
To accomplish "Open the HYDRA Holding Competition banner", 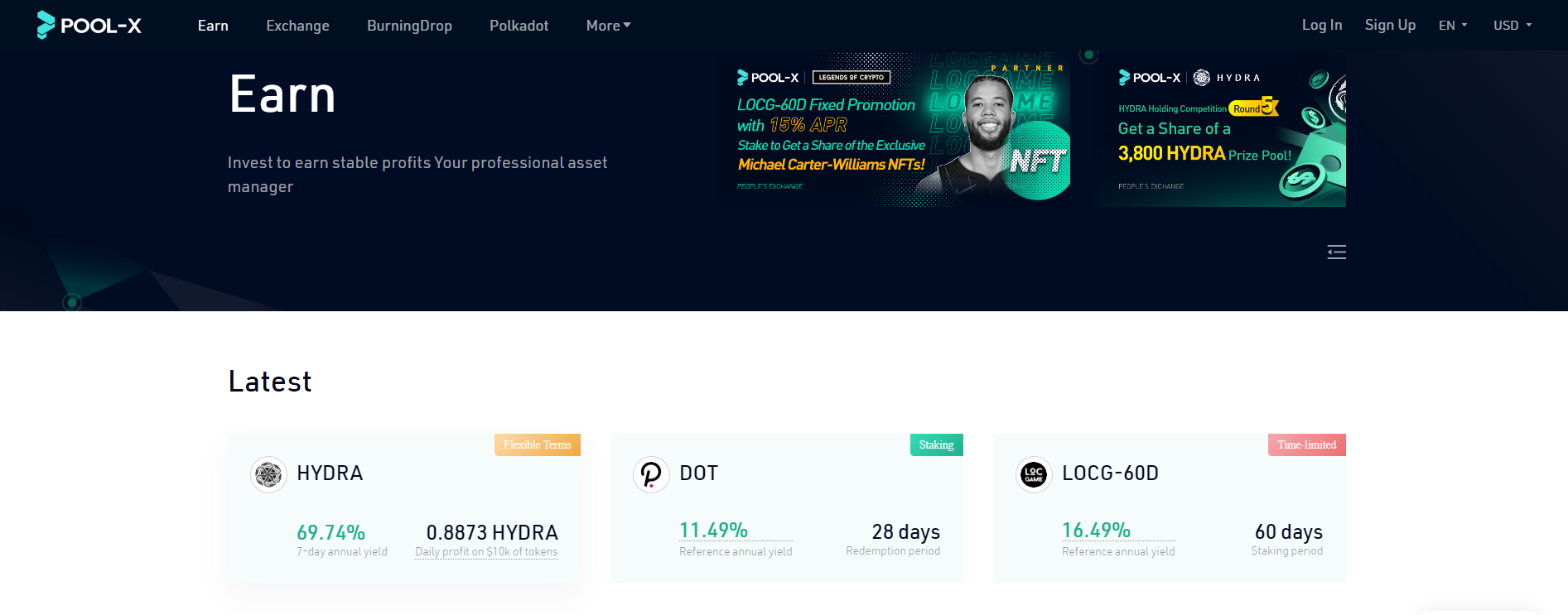I will (1222, 128).
